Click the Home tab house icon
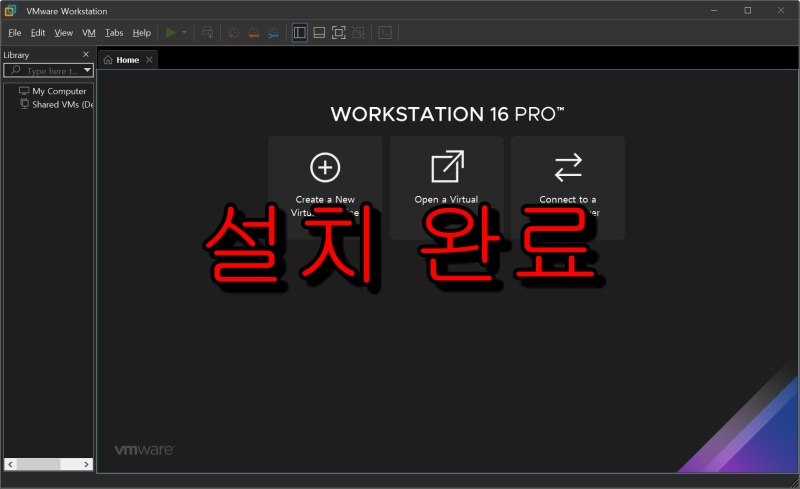The image size is (800, 489). (108, 60)
